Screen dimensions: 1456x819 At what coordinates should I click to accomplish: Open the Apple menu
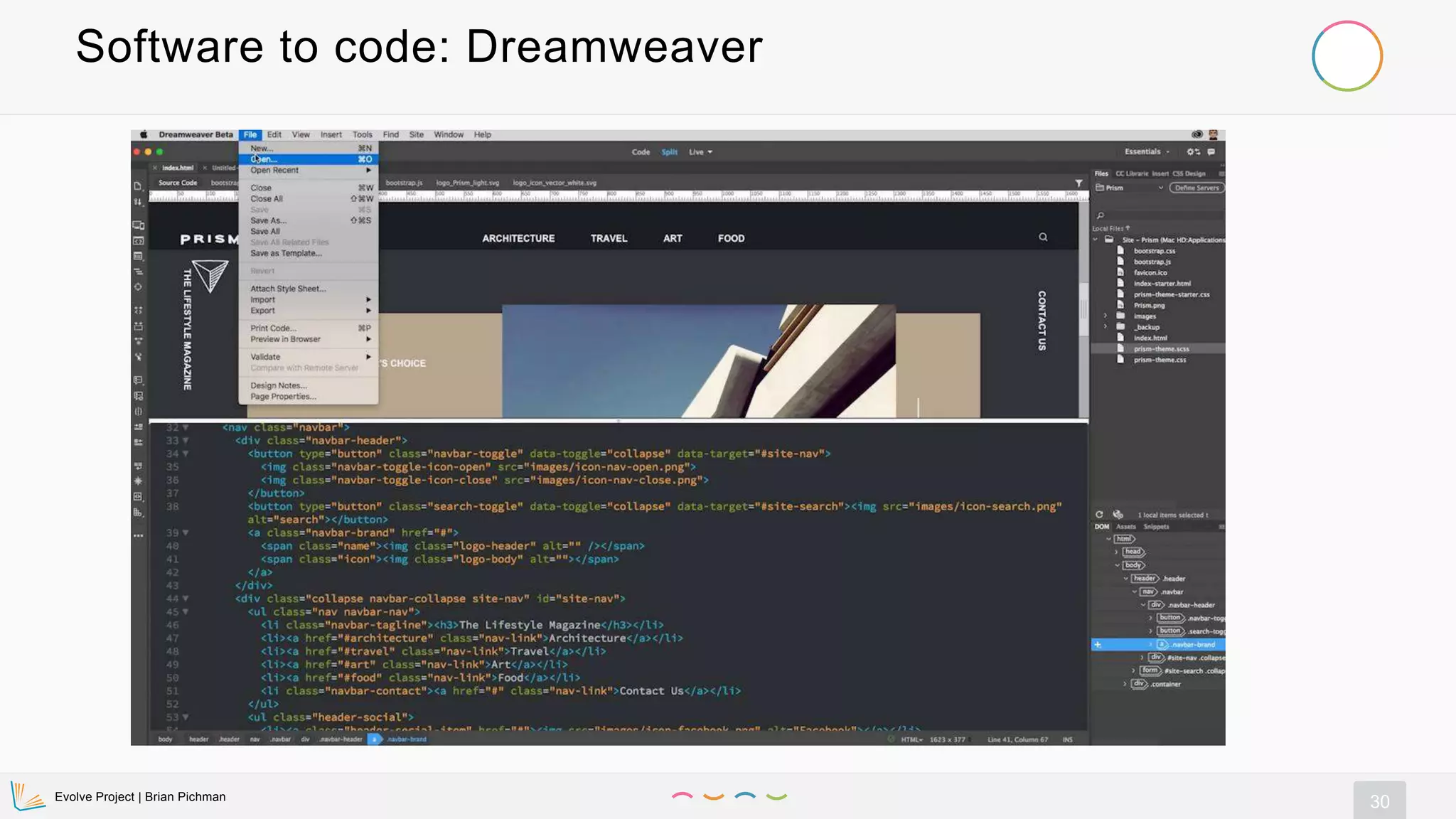point(144,134)
